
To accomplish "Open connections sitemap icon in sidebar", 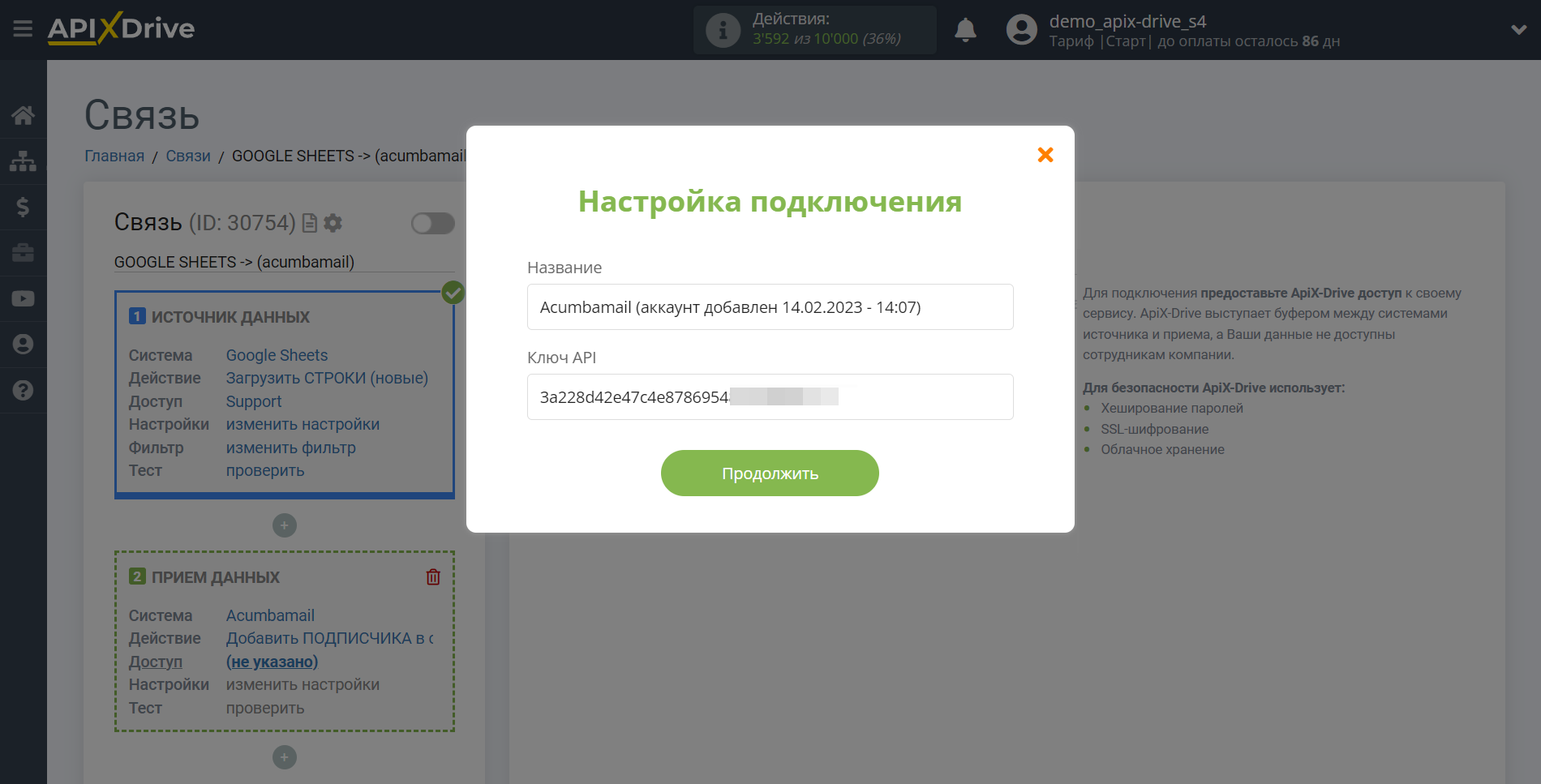I will tap(23, 161).
